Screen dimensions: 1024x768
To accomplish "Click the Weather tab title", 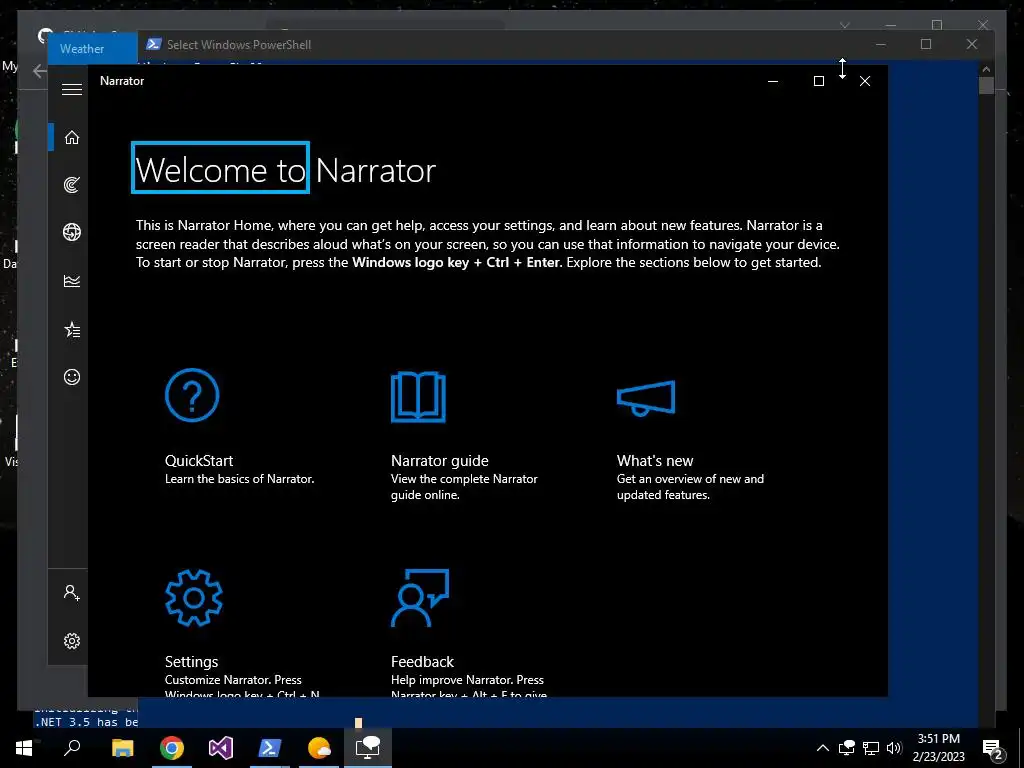I will click(82, 48).
